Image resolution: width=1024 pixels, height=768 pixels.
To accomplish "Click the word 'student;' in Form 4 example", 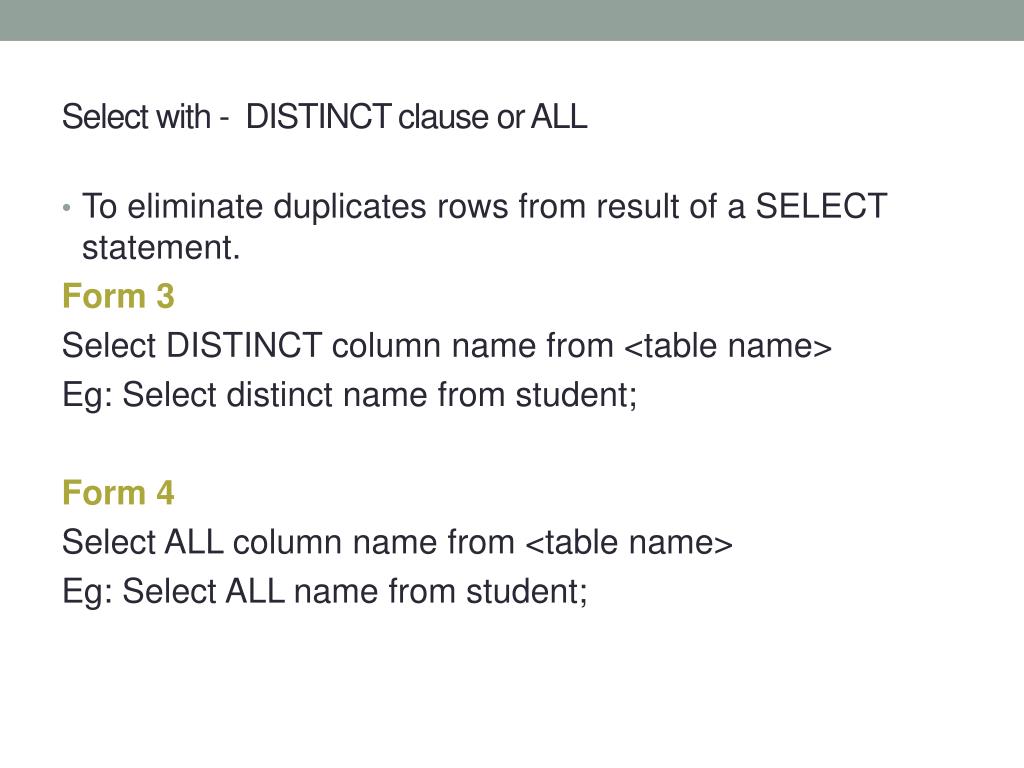I will tap(526, 592).
